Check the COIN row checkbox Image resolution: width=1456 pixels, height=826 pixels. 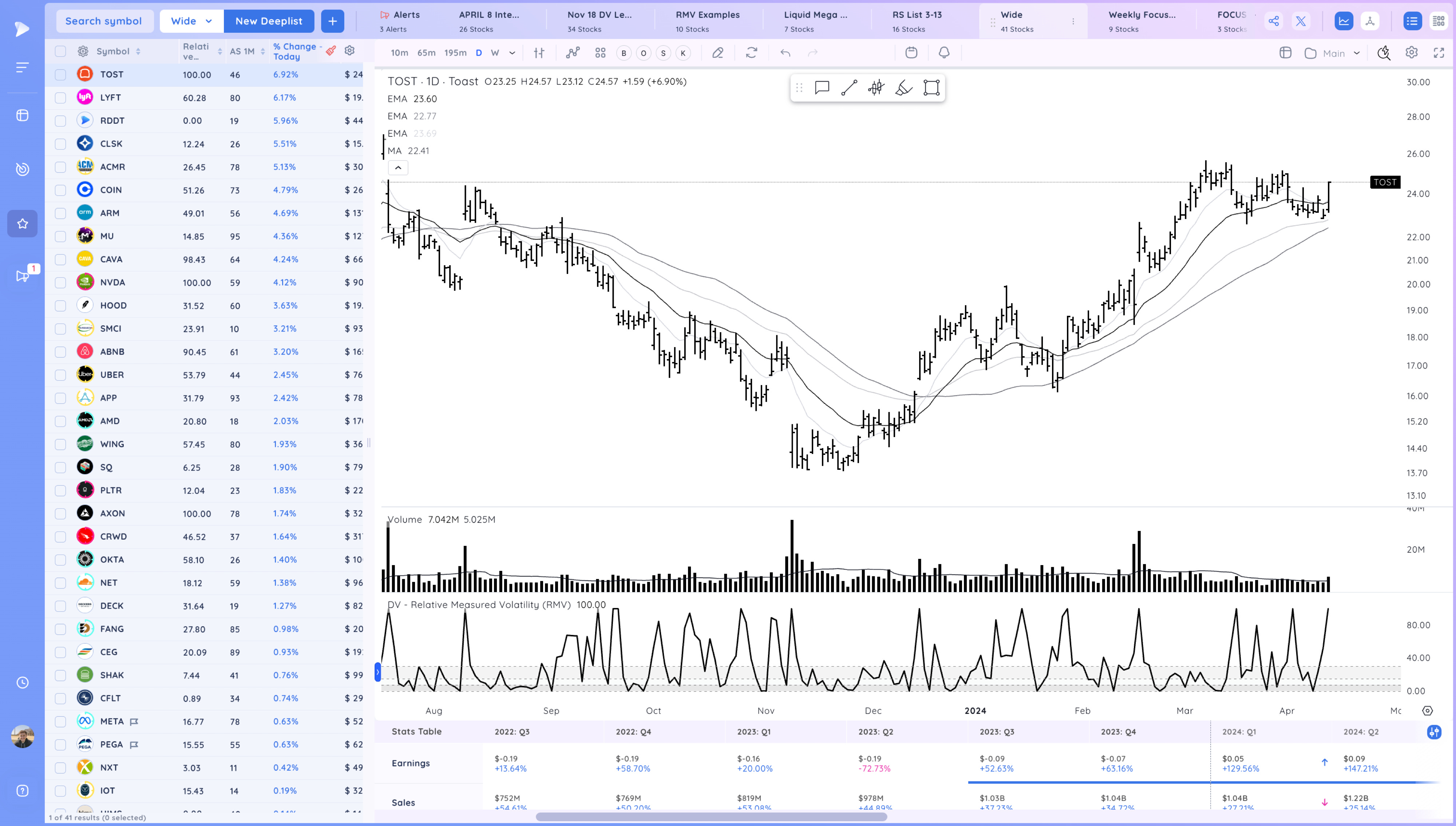[60, 190]
